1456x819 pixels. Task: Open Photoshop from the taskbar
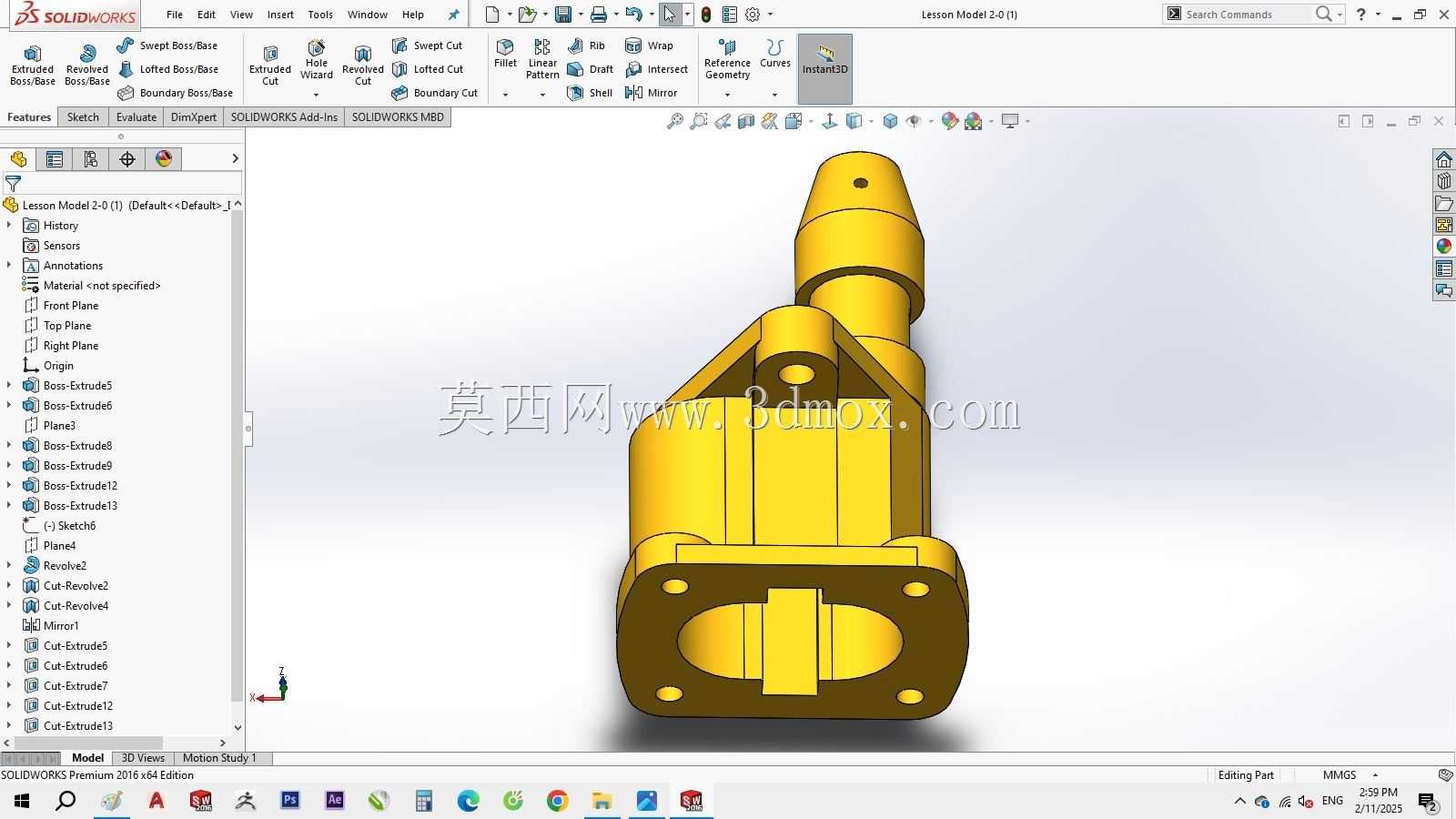coord(290,801)
